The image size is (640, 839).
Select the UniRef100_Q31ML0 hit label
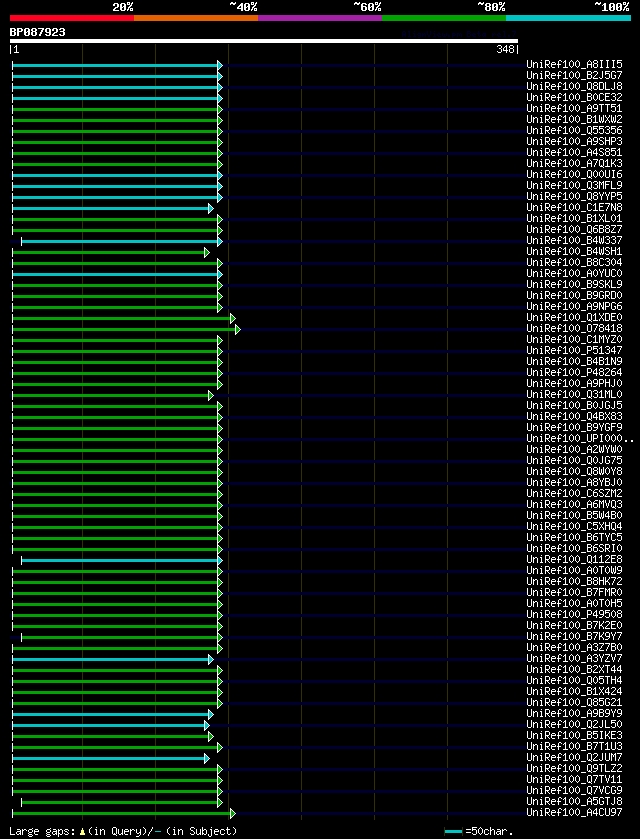pos(574,395)
